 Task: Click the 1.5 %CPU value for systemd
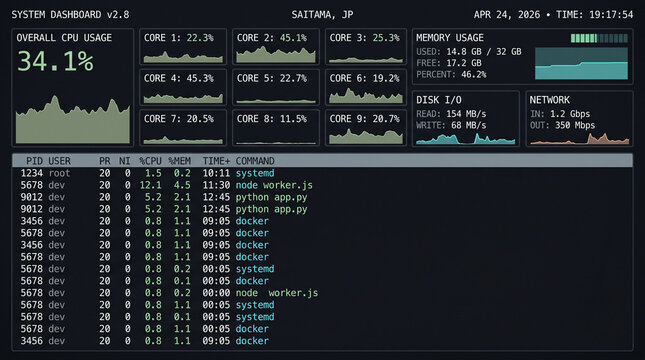click(153, 173)
